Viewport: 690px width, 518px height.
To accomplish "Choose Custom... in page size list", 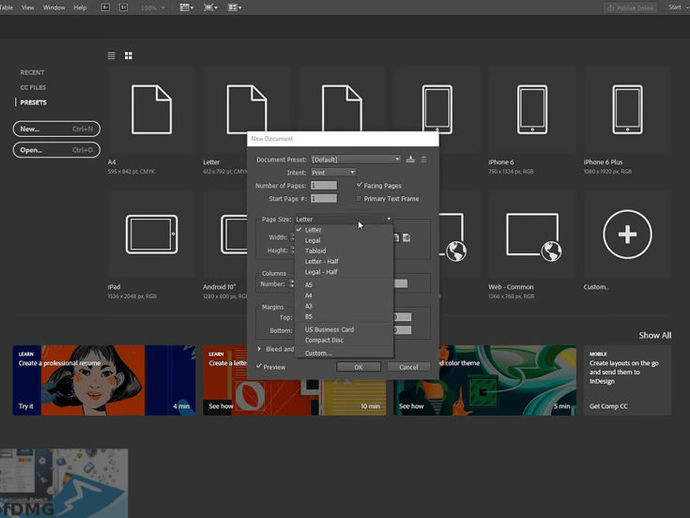I will coord(344,353).
